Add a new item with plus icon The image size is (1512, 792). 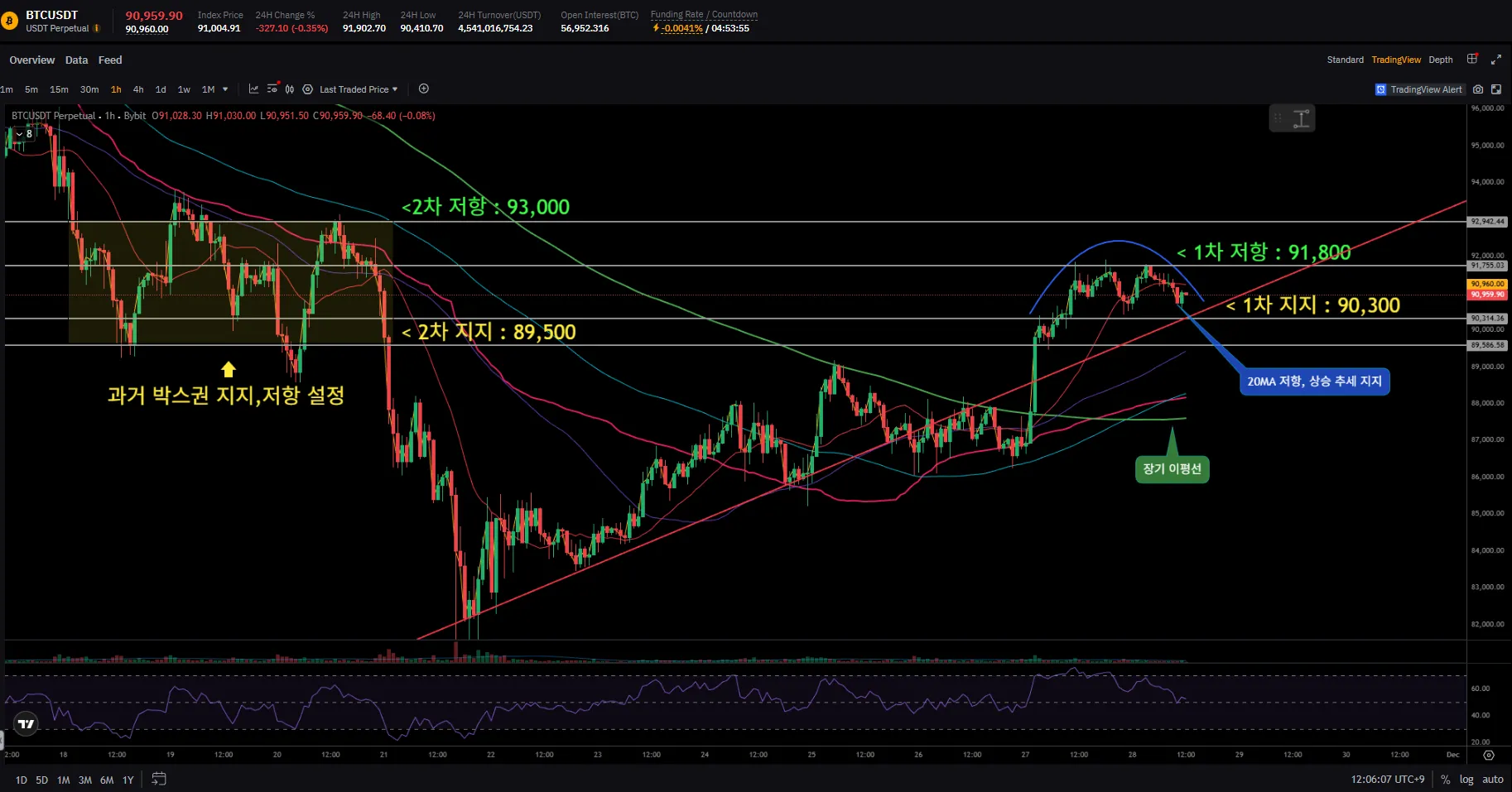click(424, 89)
